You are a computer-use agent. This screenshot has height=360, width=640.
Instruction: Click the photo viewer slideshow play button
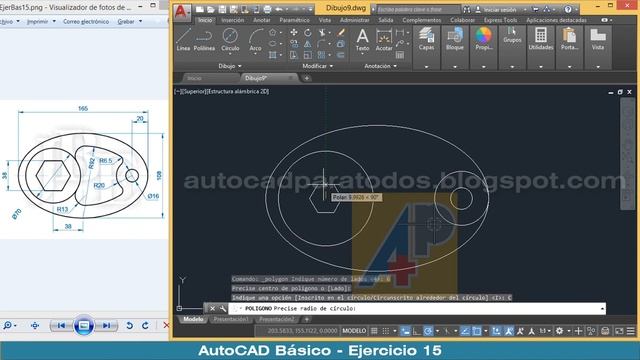[84, 325]
